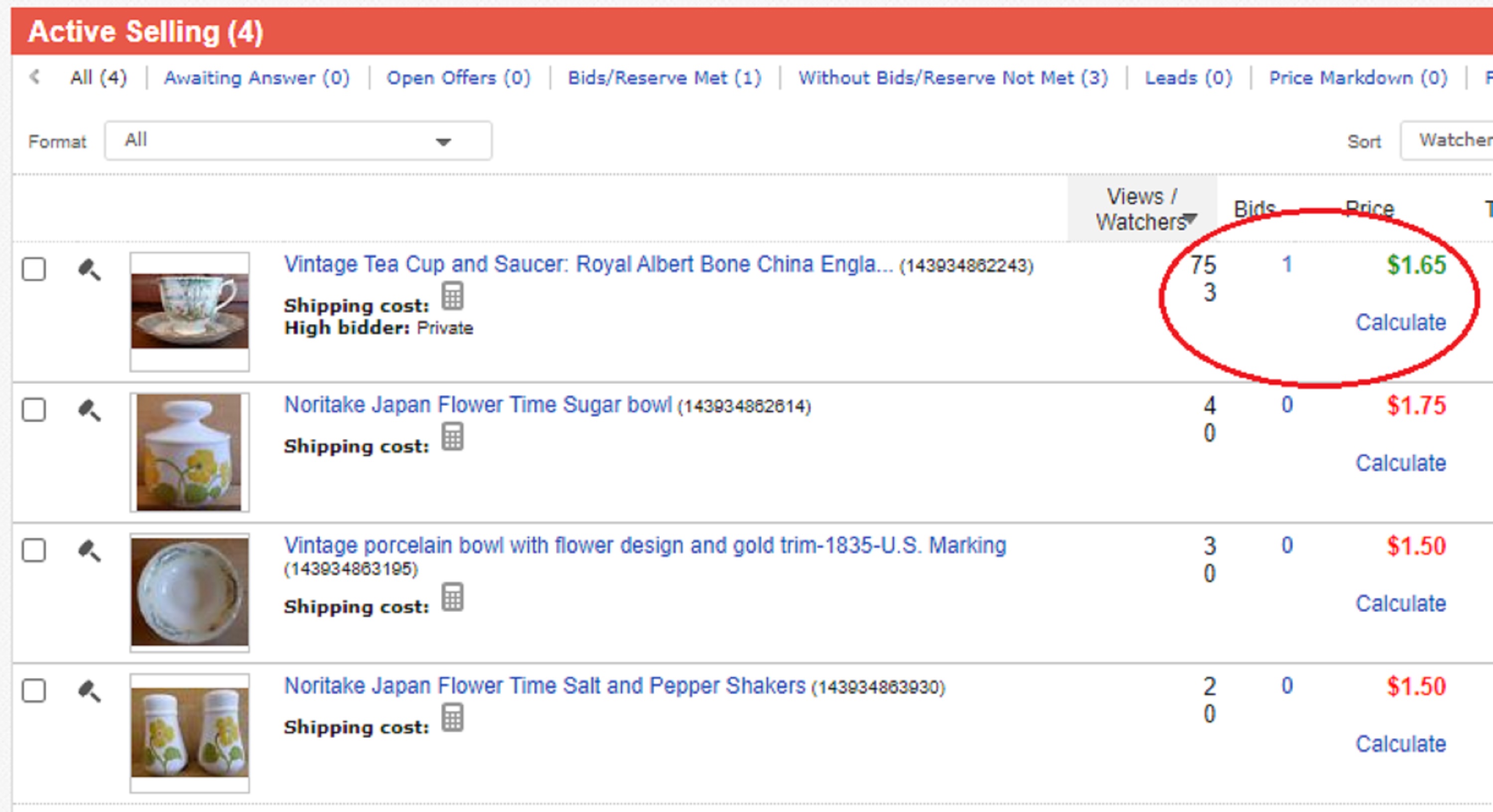Click the $1.75 price on Sugar bowl
The height and width of the screenshot is (812, 1493).
[x=1416, y=406]
